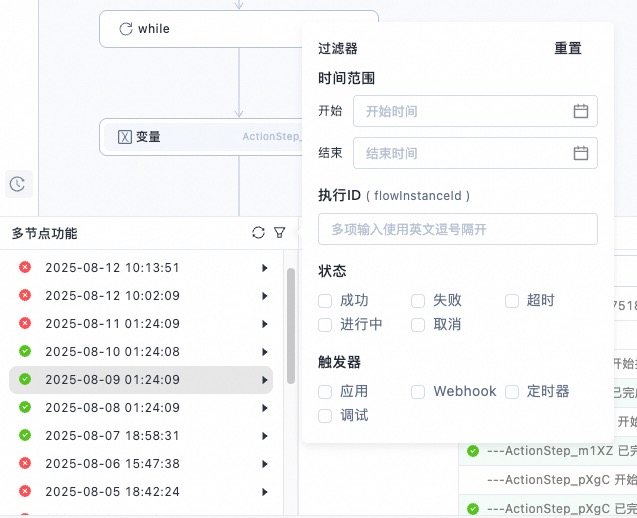Image resolution: width=637 pixels, height=518 pixels.
Task: Click the 结束时间 input field
Action: 475,153
